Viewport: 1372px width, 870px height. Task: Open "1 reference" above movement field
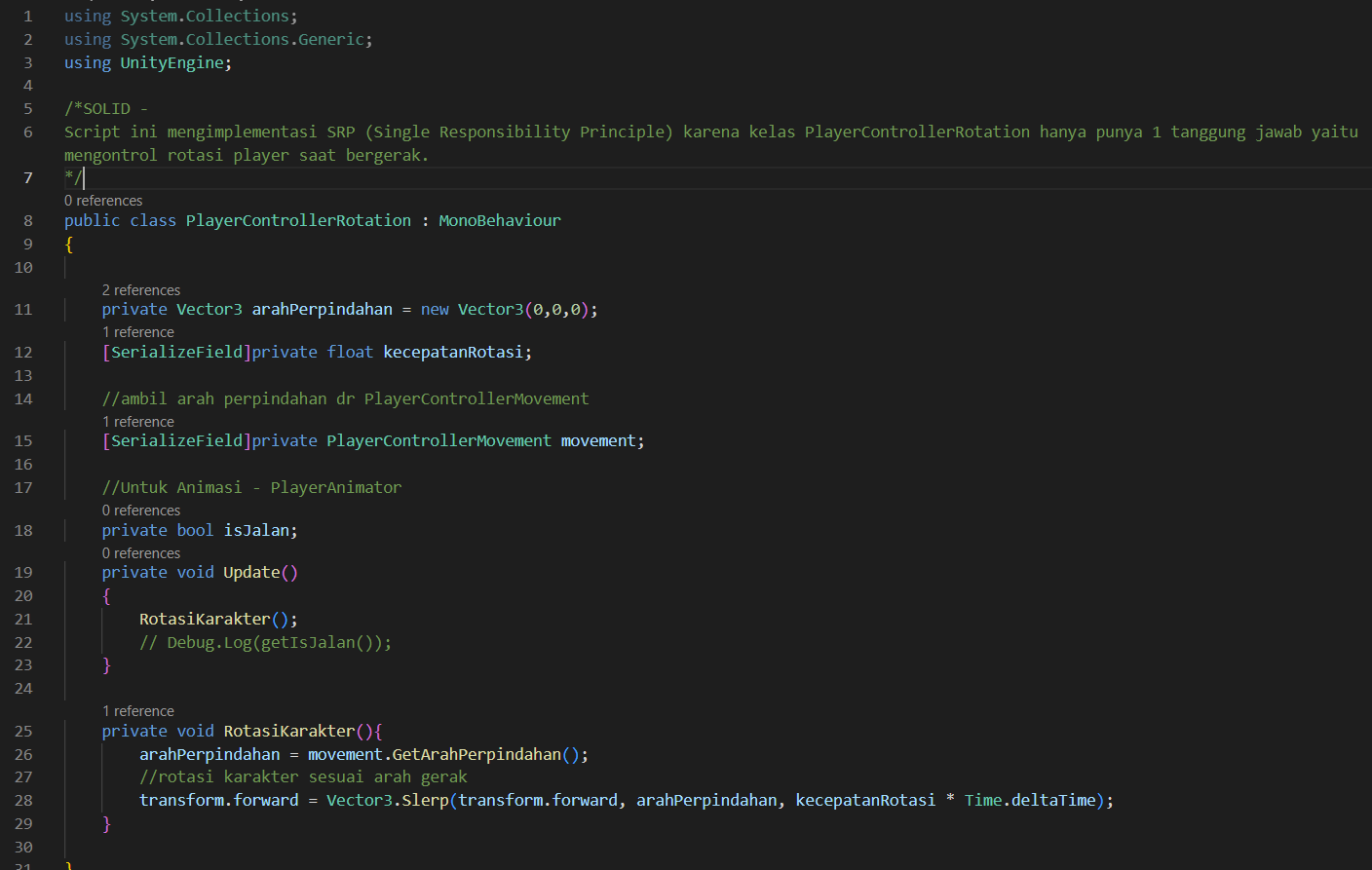pyautogui.click(x=137, y=422)
